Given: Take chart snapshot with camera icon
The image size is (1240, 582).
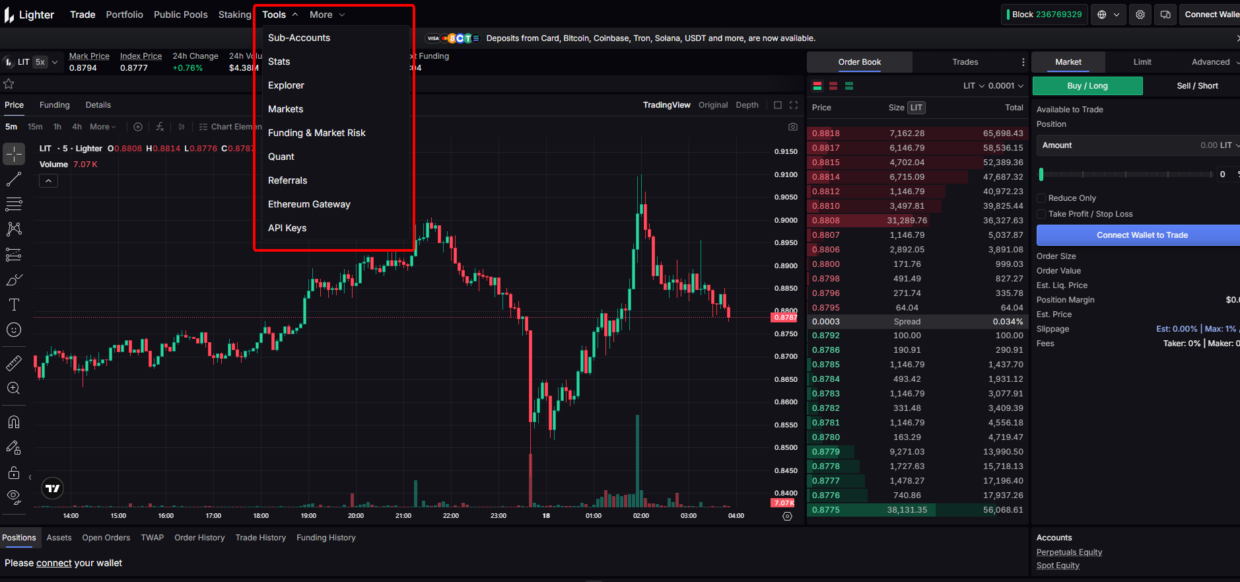Looking at the screenshot, I should pos(793,127).
